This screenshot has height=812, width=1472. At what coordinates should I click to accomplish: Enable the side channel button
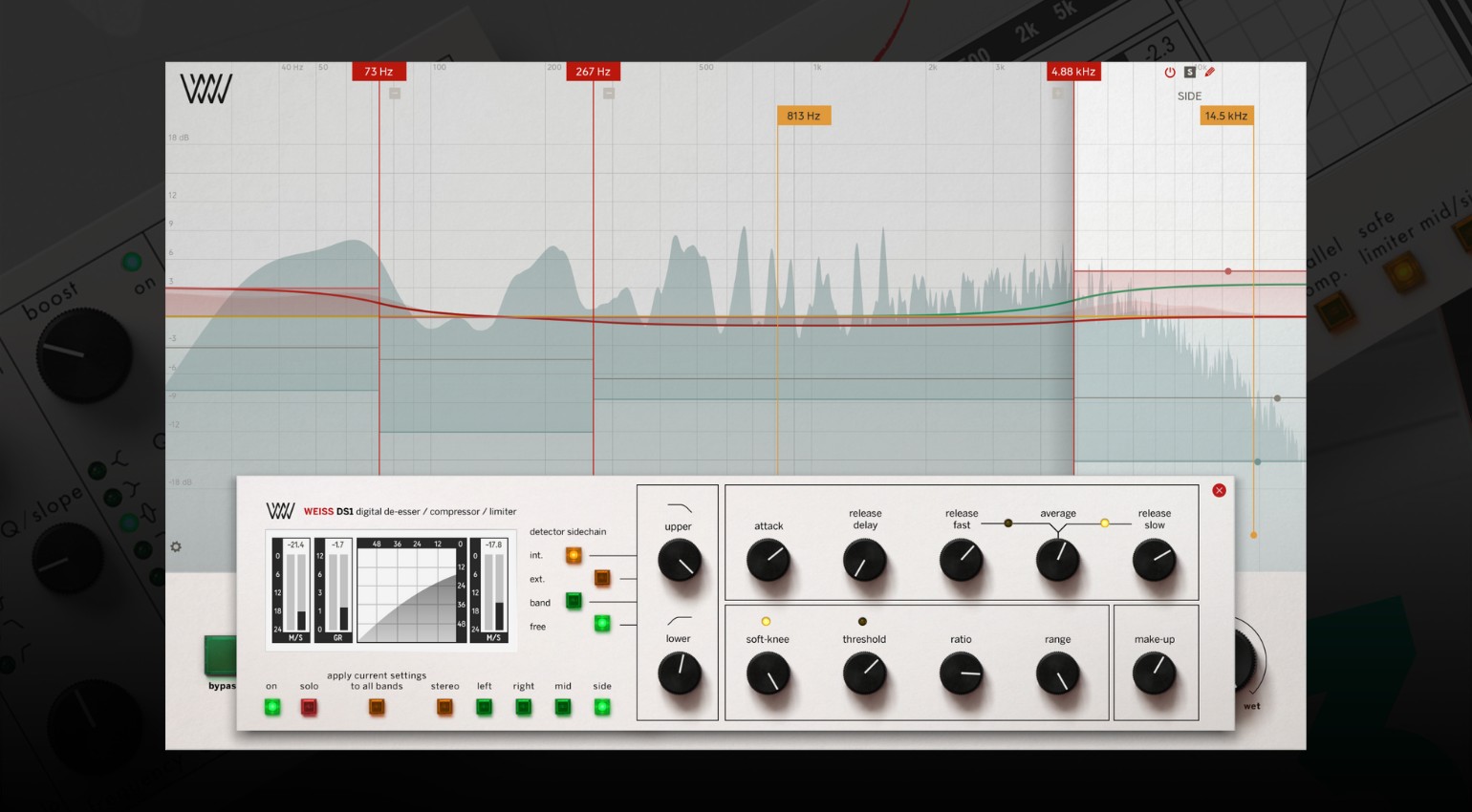tap(601, 707)
